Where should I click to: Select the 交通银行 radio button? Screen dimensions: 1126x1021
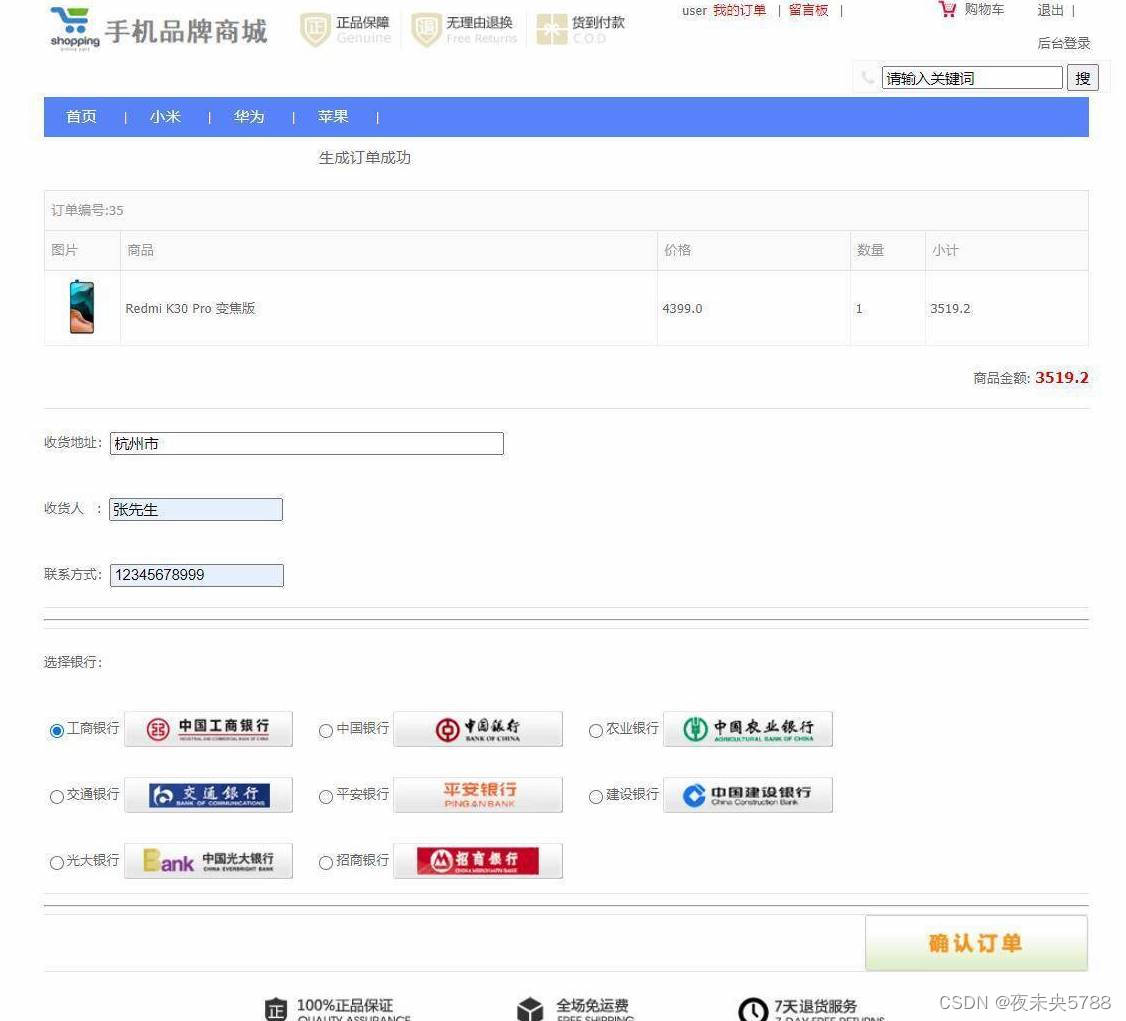pyautogui.click(x=57, y=797)
